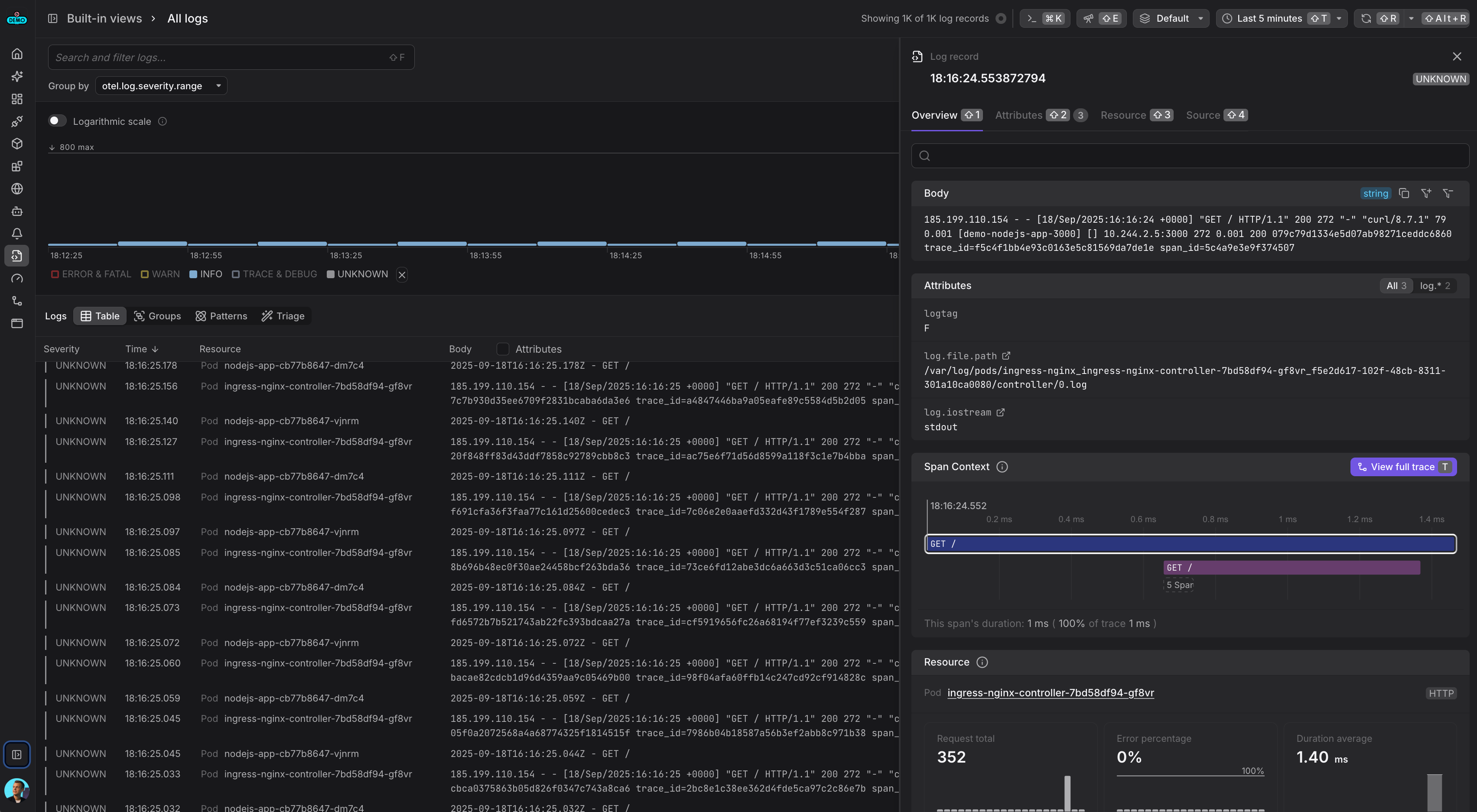Click the sidebar expand button at bottom left
1477x812 pixels.
point(17,755)
